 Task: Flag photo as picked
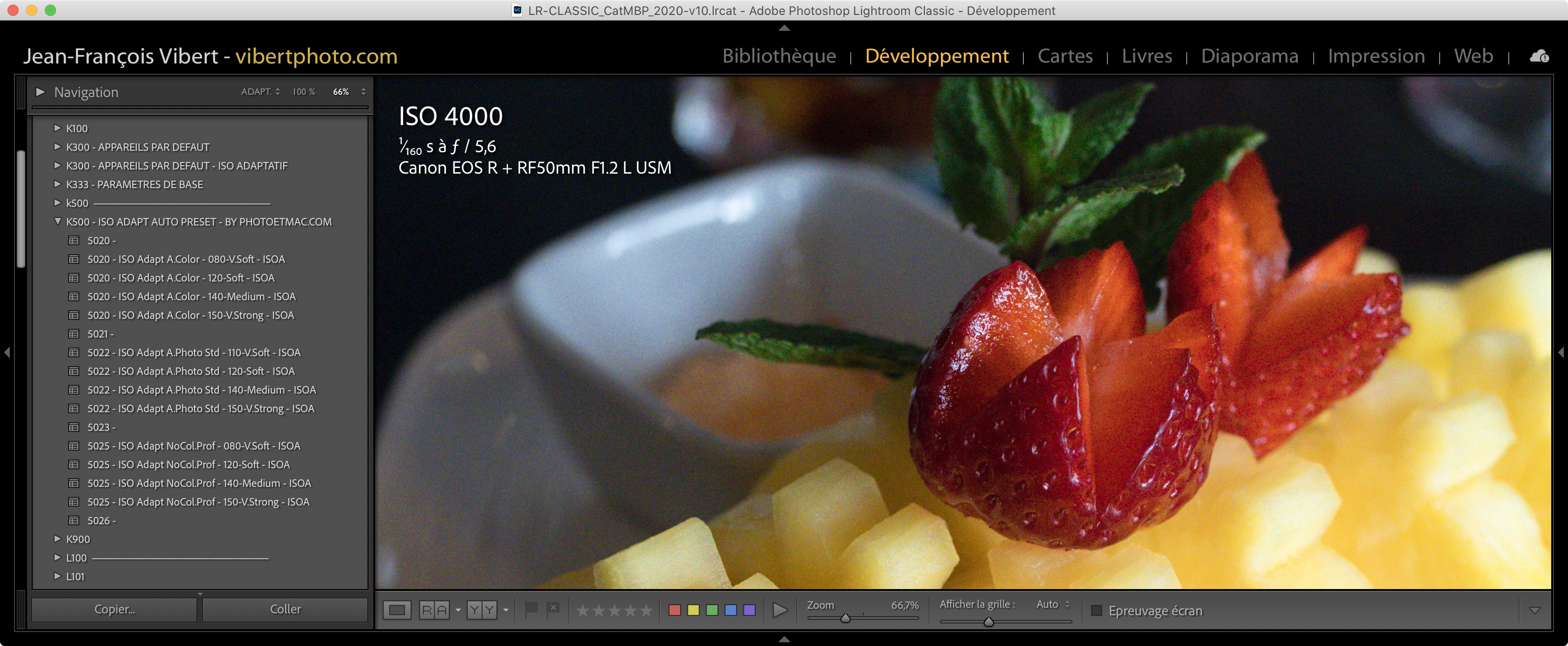pyautogui.click(x=531, y=608)
